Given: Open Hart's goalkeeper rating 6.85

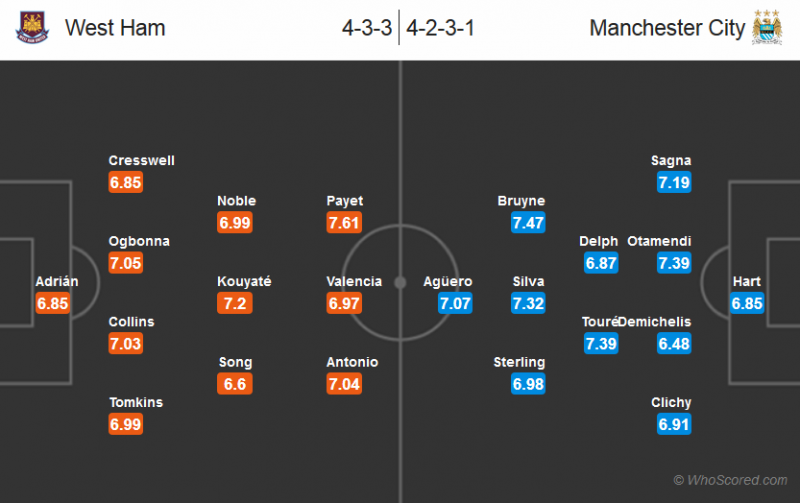Looking at the screenshot, I should coord(747,303).
